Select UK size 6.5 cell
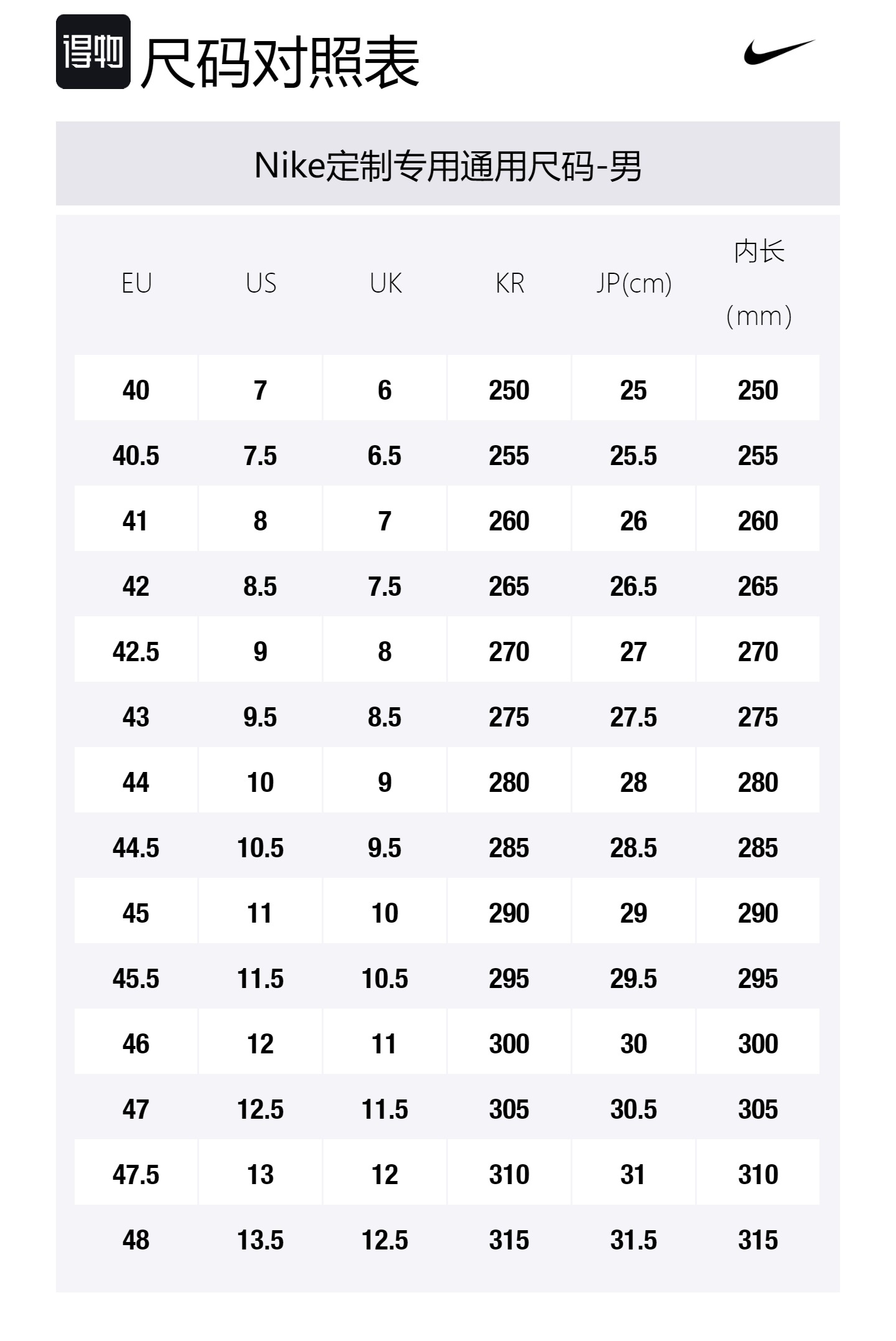The image size is (896, 1341). (385, 456)
